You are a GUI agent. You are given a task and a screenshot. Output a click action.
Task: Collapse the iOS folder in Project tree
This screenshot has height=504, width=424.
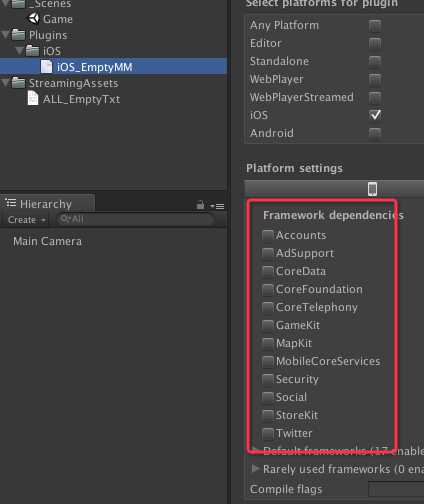click(20, 51)
